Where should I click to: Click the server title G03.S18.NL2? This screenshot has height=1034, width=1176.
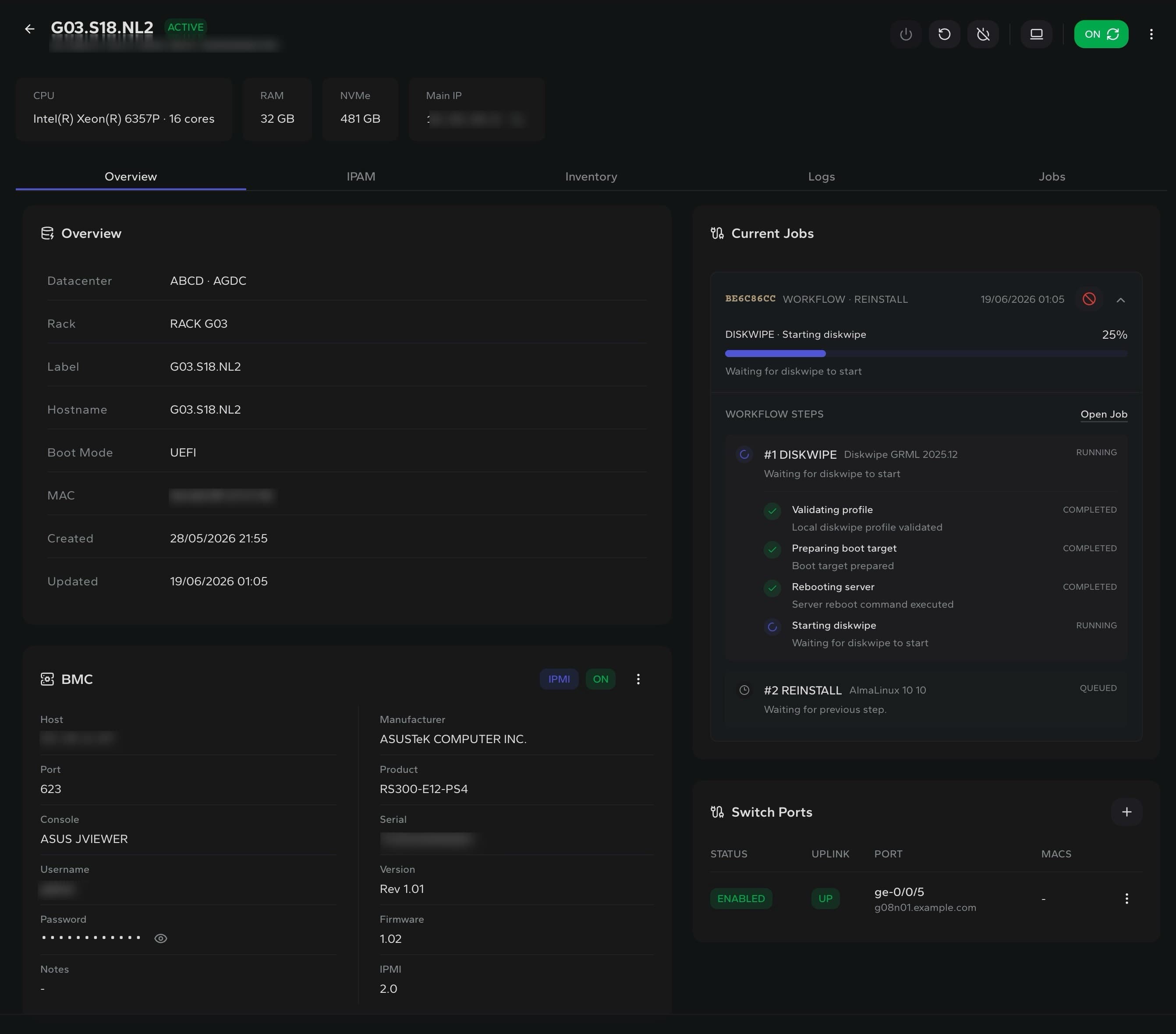pos(102,28)
